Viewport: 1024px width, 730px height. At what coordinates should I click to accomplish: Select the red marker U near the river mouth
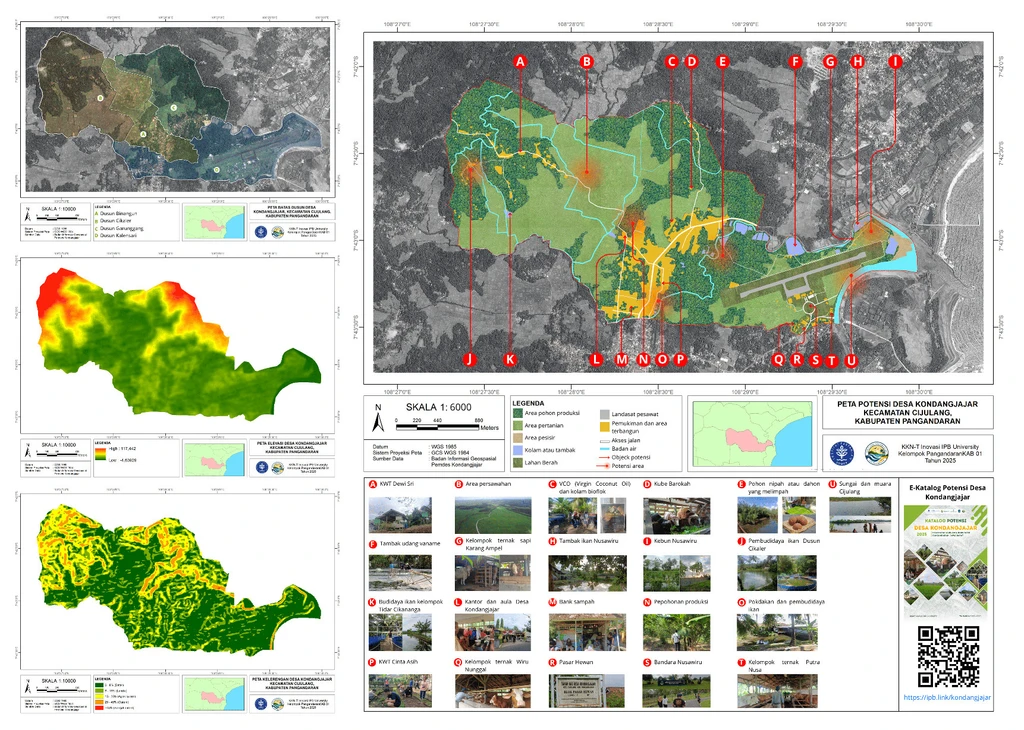tap(851, 360)
